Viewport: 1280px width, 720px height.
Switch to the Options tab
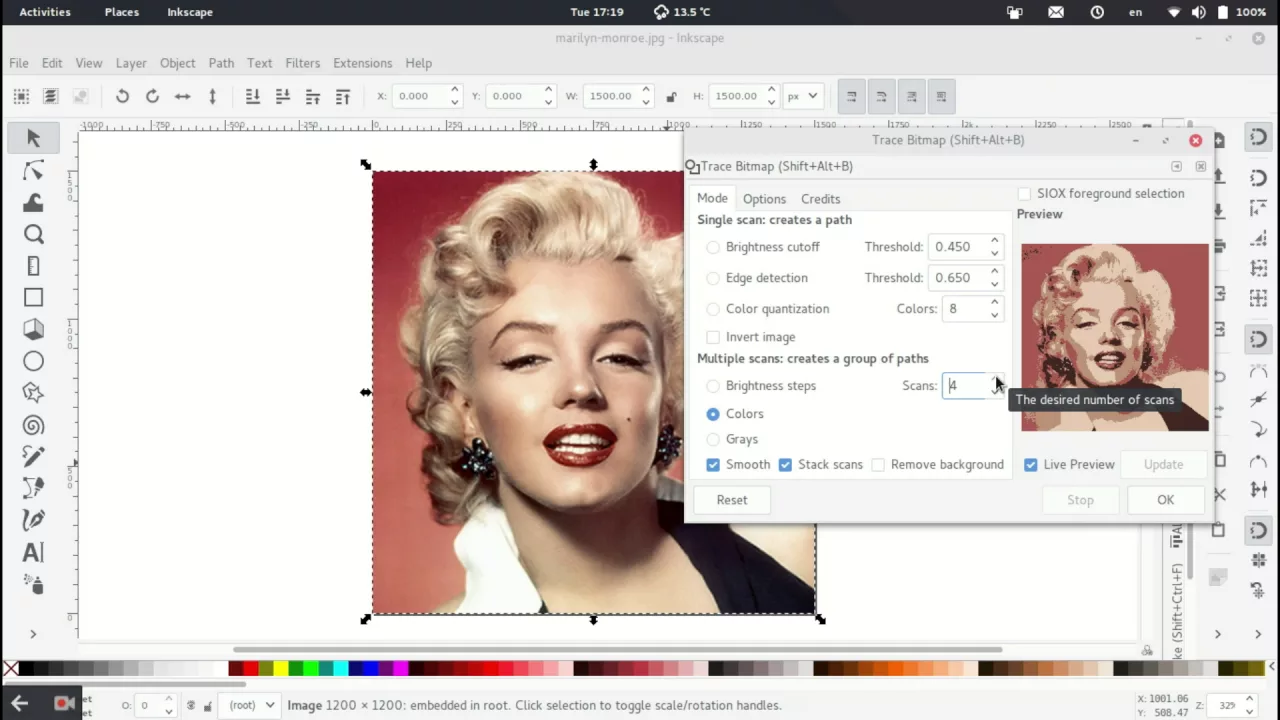click(764, 199)
